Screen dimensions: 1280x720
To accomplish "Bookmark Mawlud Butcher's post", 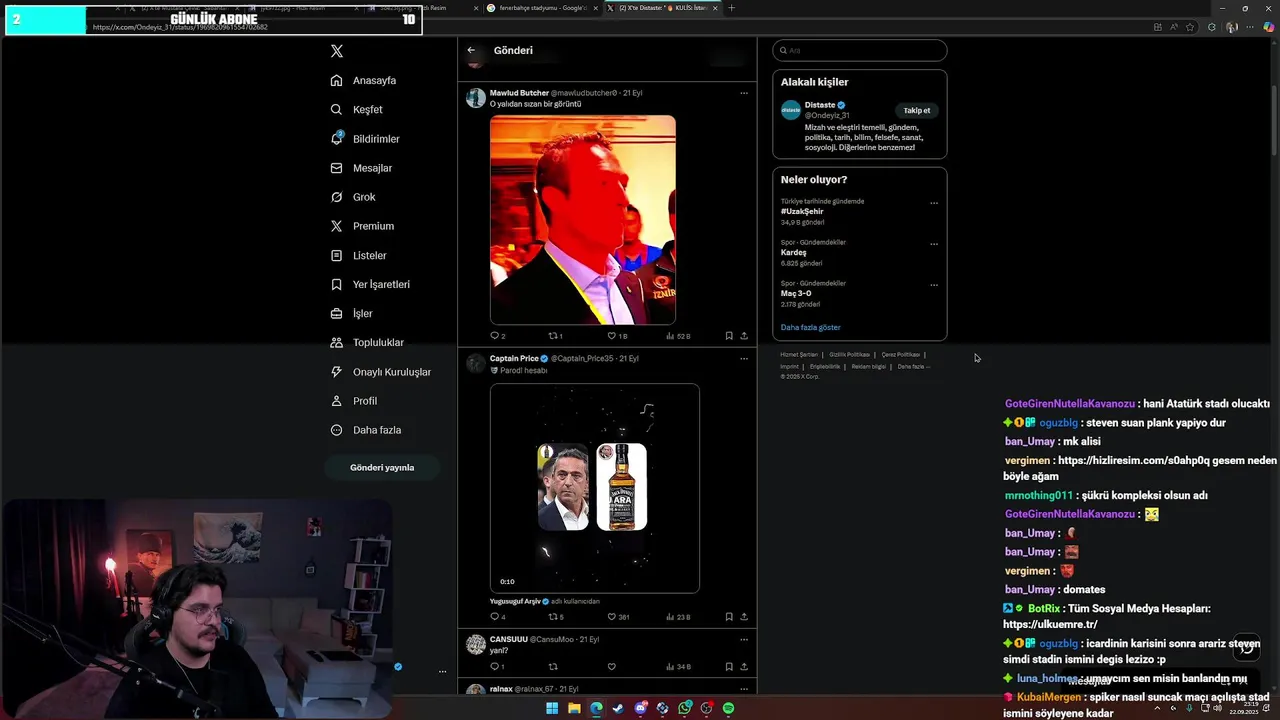I will click(729, 336).
